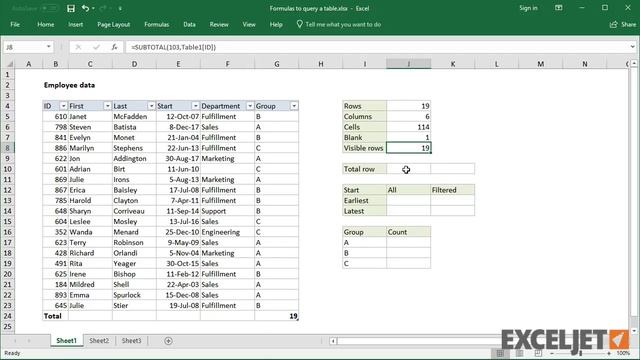Click the sheet navigation left arrow
This screenshot has height=360, width=640.
15,341
